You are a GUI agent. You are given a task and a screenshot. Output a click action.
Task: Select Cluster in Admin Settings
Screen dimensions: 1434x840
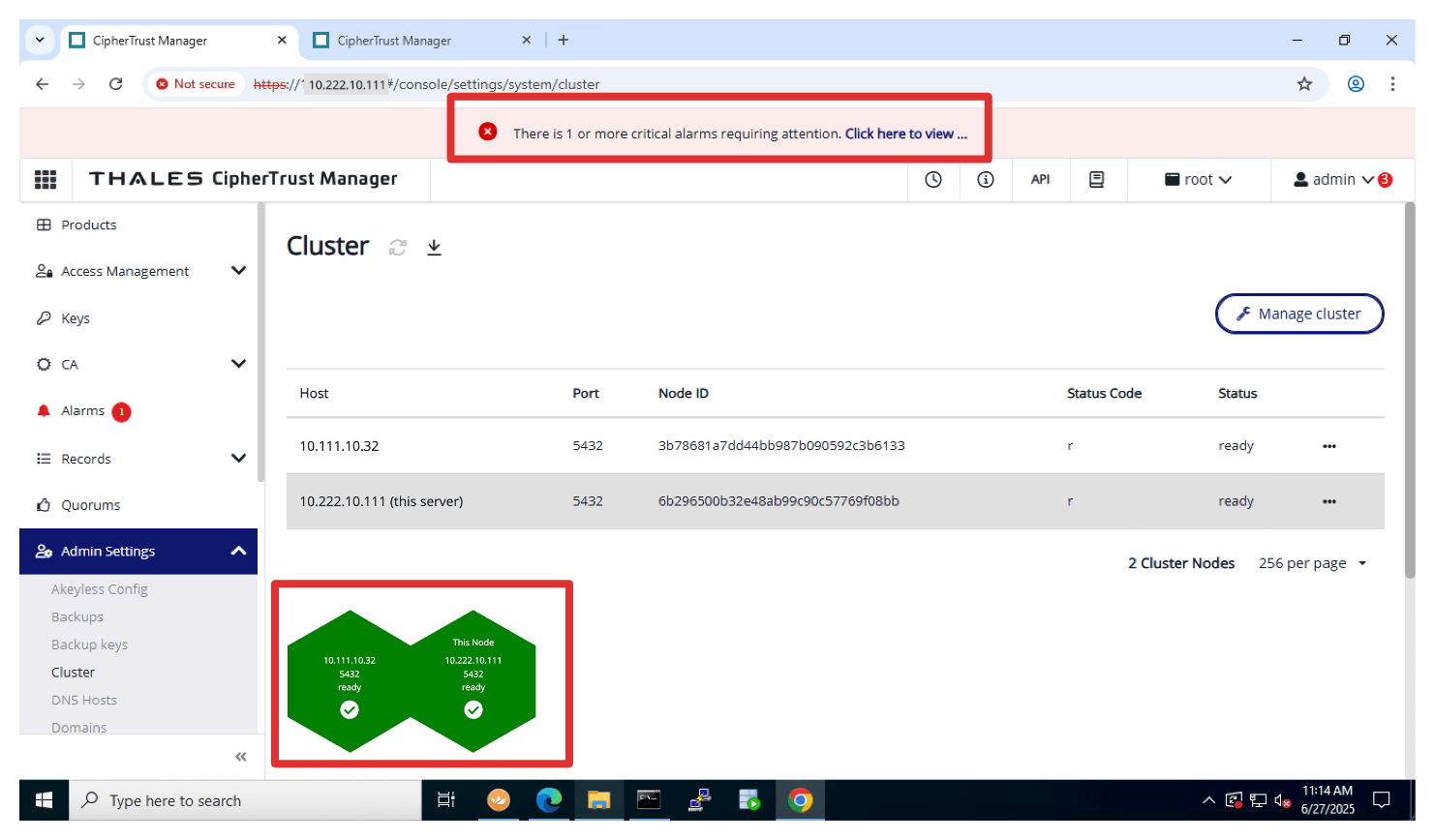[73, 673]
